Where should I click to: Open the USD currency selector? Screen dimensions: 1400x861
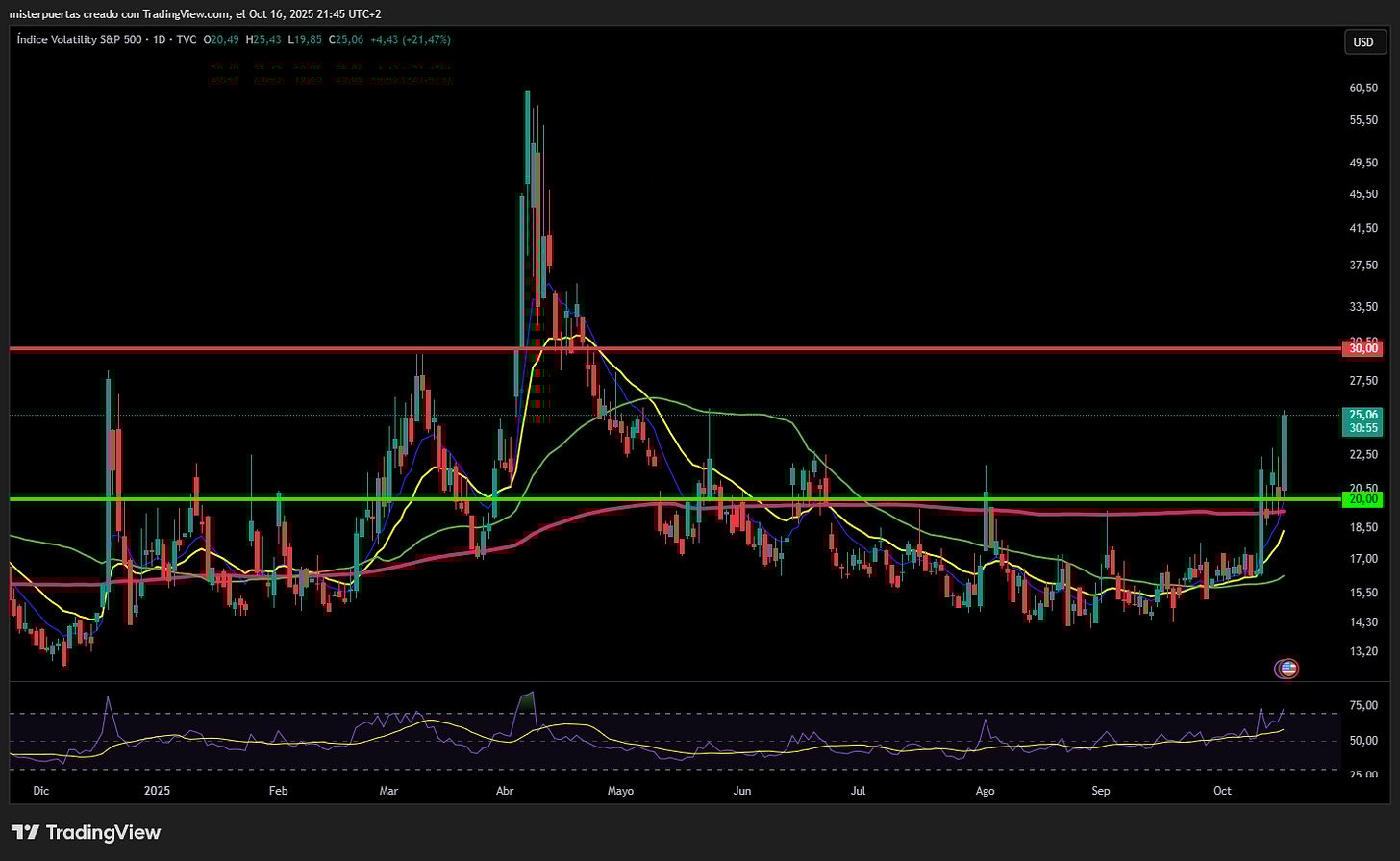pyautogui.click(x=1363, y=42)
